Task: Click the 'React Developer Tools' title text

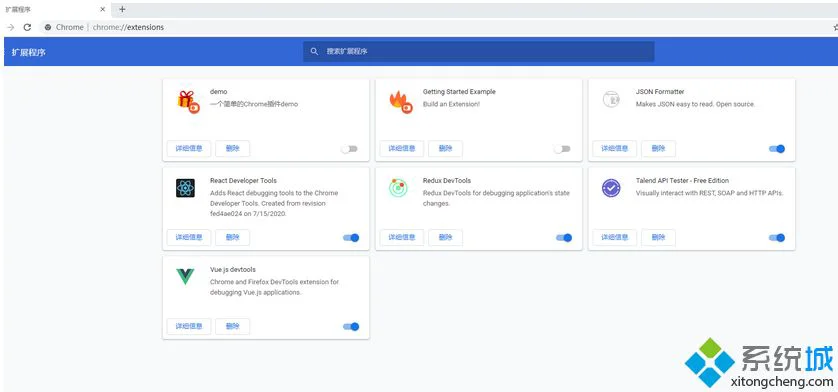Action: [x=243, y=181]
